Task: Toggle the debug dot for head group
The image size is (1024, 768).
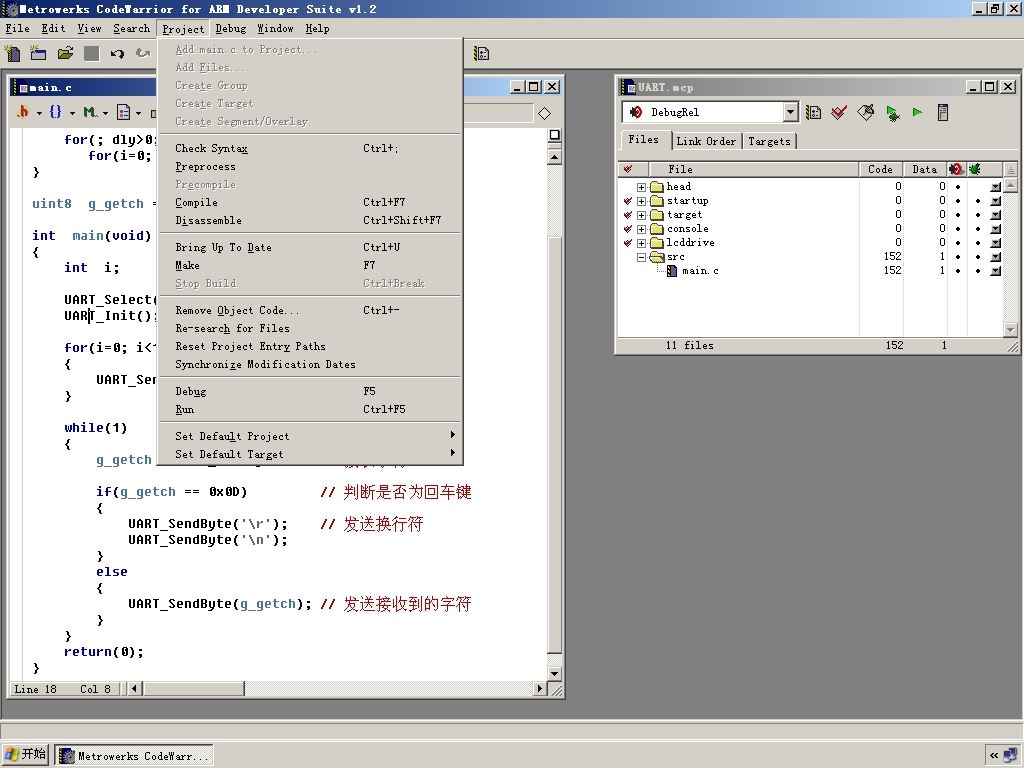Action: [x=958, y=187]
